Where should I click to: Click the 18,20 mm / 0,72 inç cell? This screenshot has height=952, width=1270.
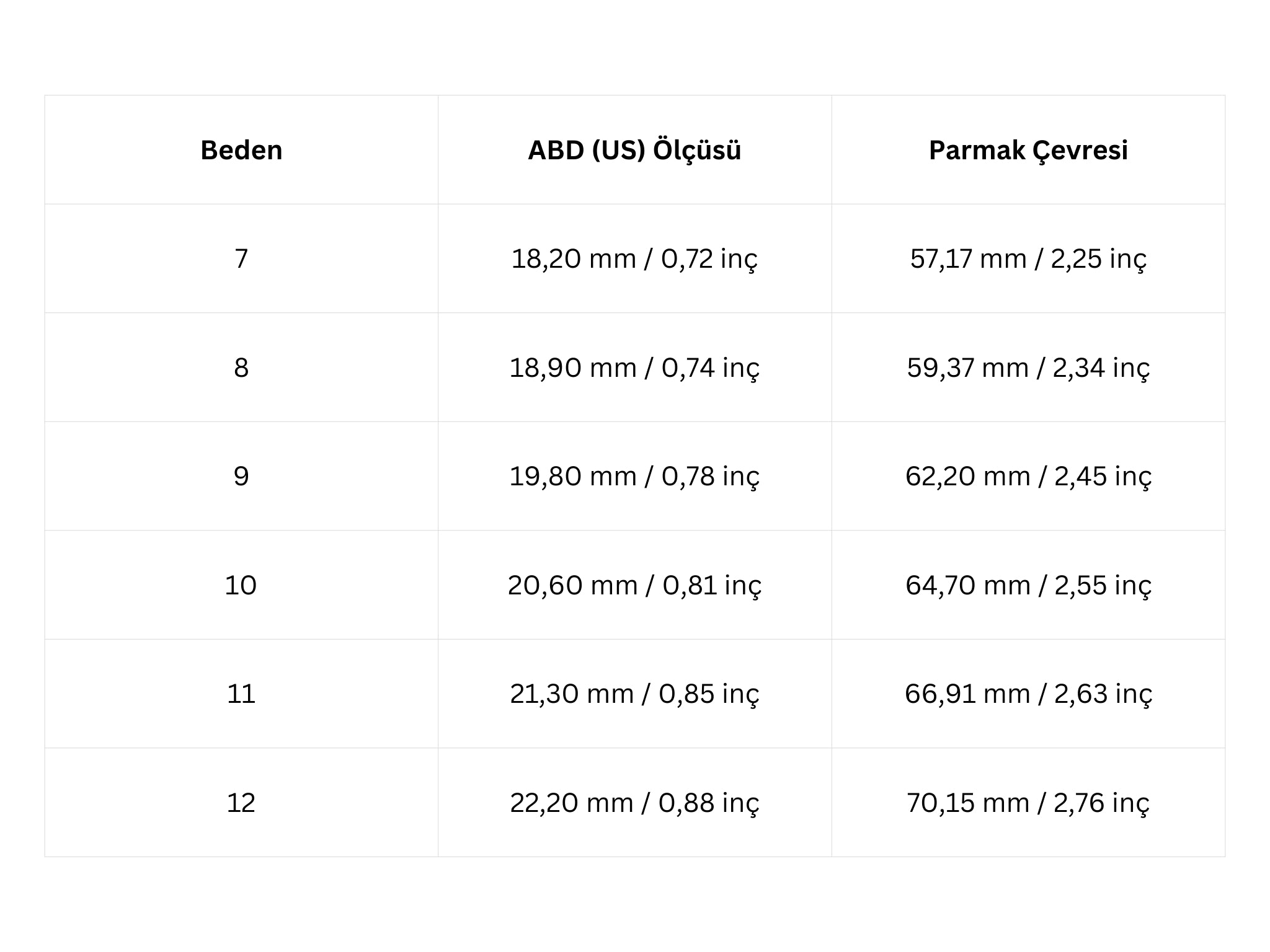(x=634, y=259)
